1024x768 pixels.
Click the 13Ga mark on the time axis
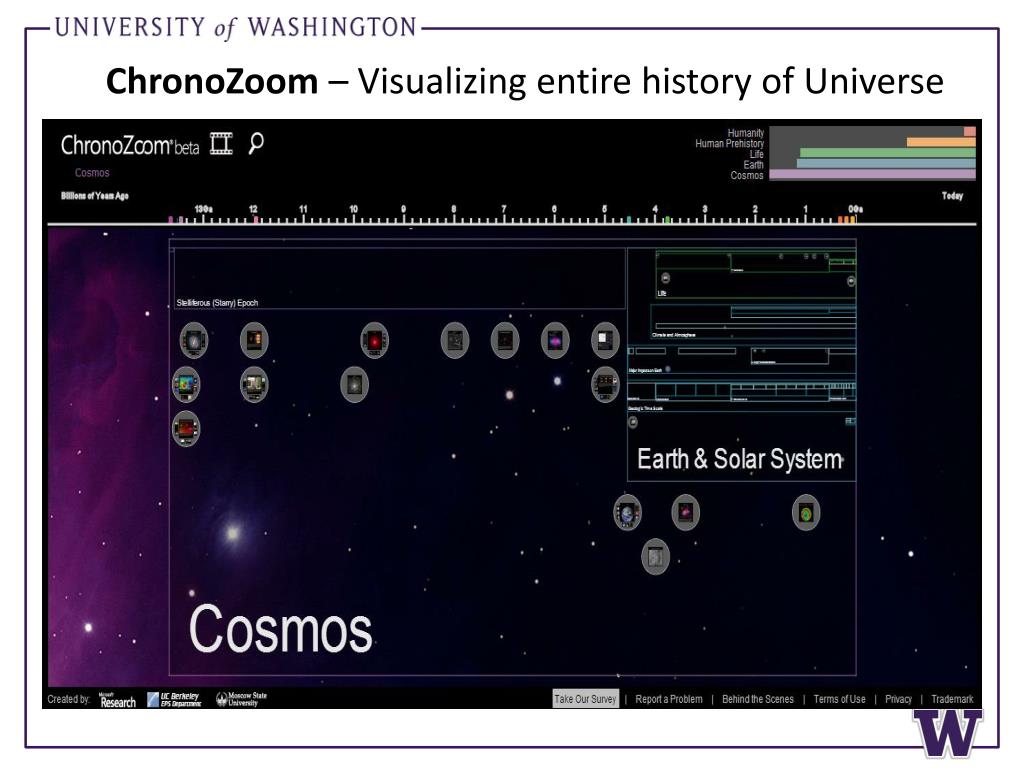pos(203,210)
